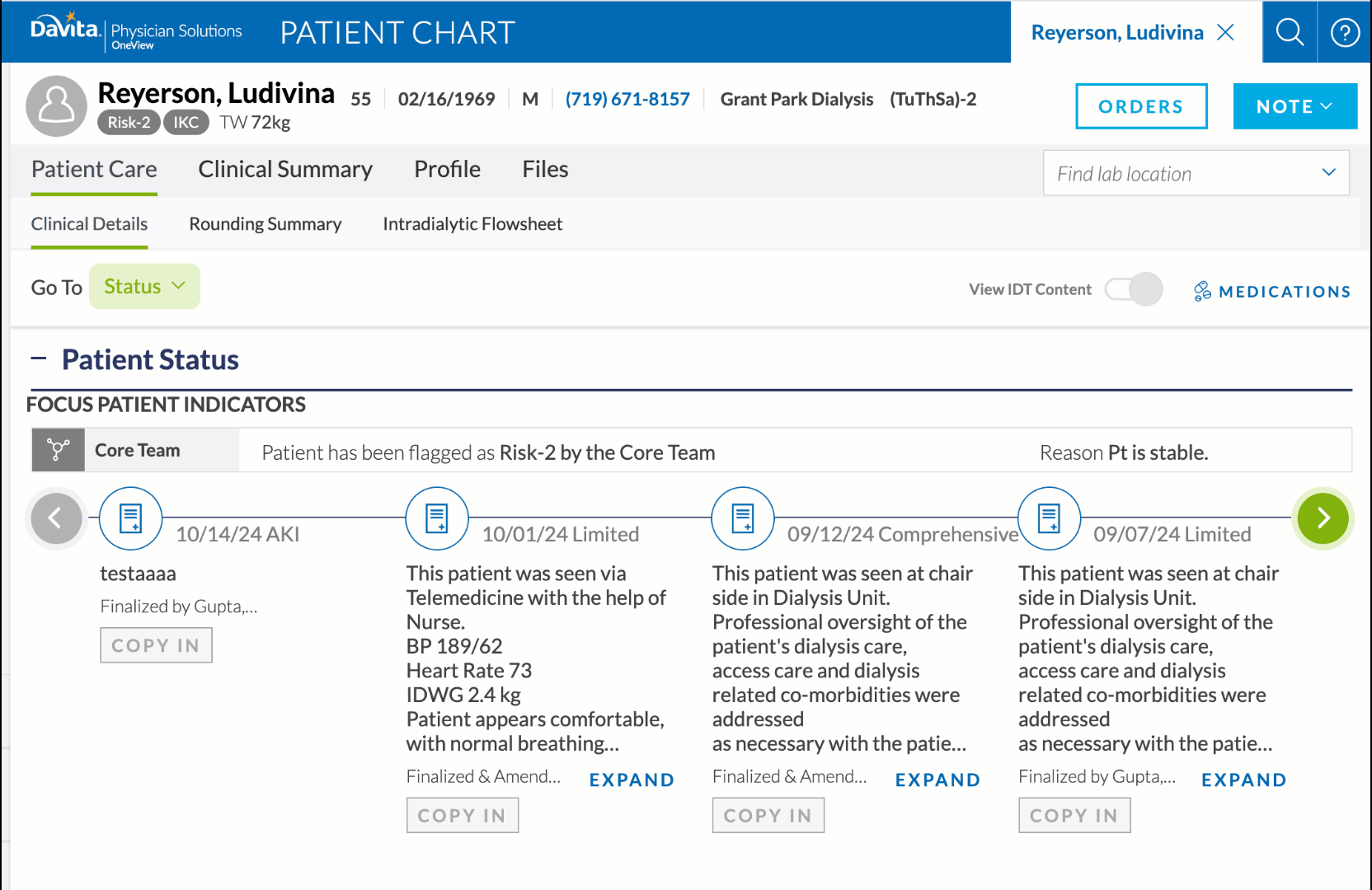
Task: Click the FOCUS PATIENT INDICATORS heading
Action: click(166, 405)
